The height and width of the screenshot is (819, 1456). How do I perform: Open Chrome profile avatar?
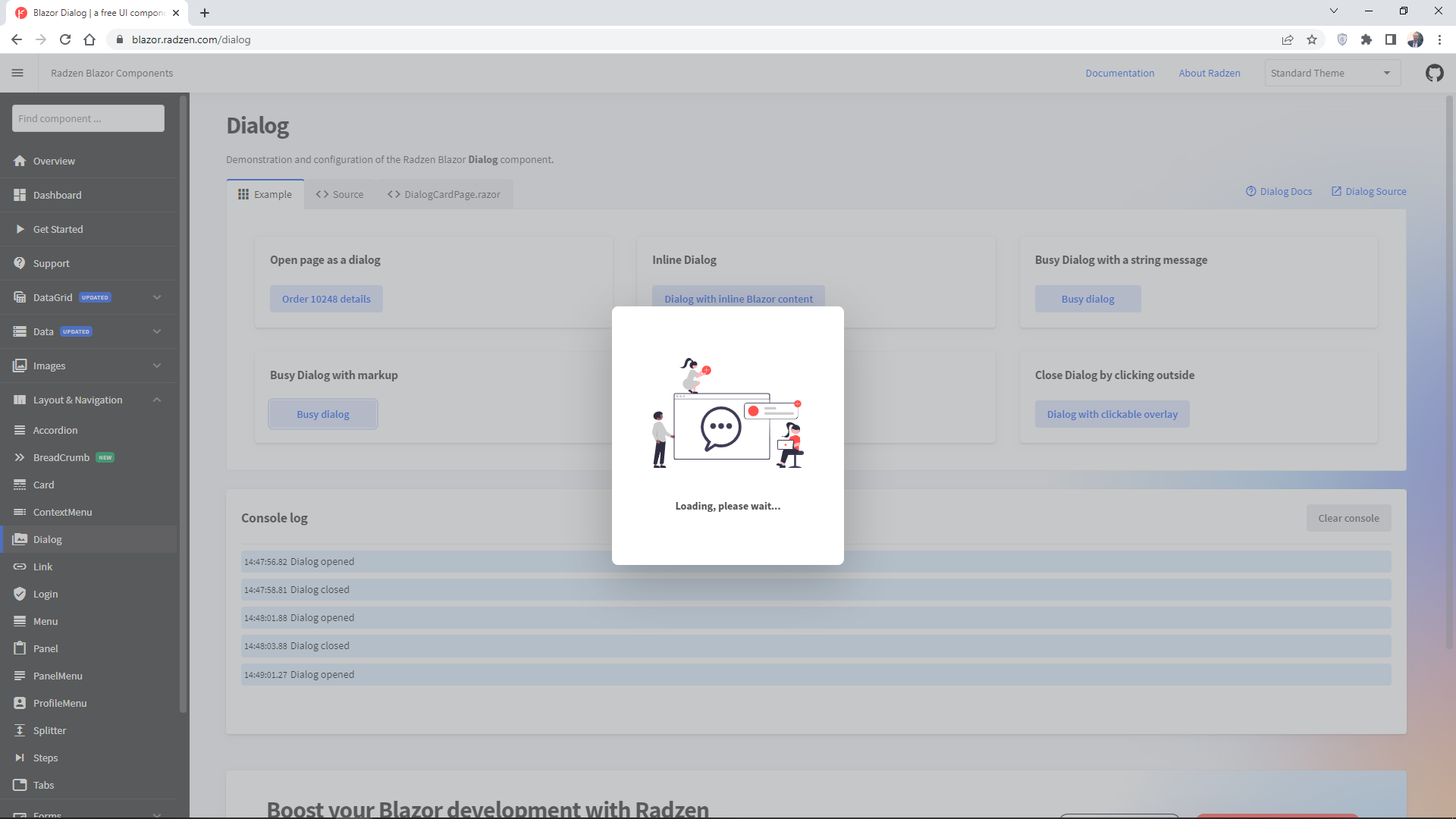1415,39
